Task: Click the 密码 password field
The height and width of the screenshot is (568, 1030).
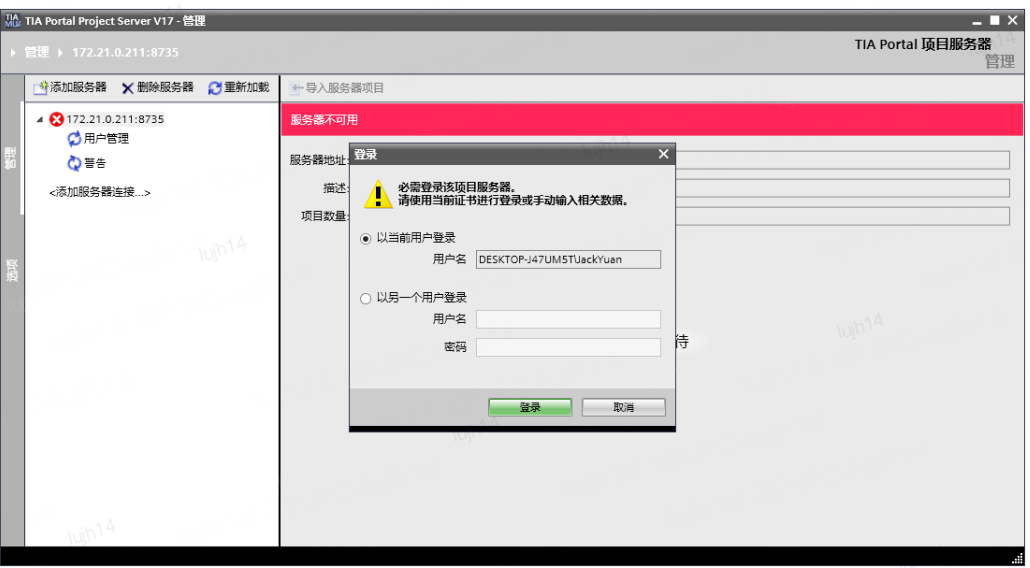Action: pyautogui.click(x=568, y=347)
